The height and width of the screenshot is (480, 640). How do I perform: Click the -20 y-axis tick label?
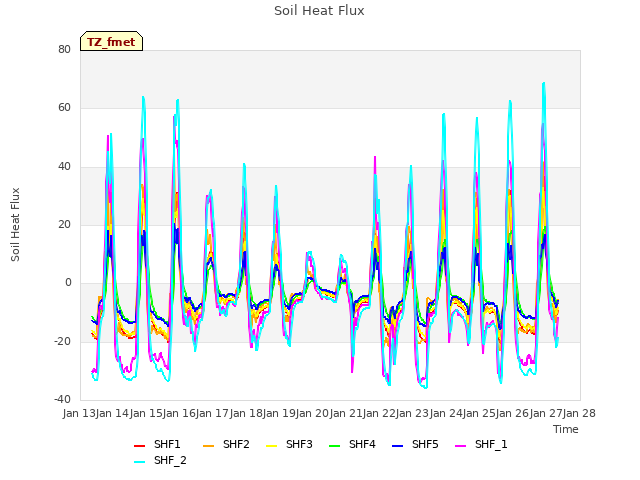[63, 341]
